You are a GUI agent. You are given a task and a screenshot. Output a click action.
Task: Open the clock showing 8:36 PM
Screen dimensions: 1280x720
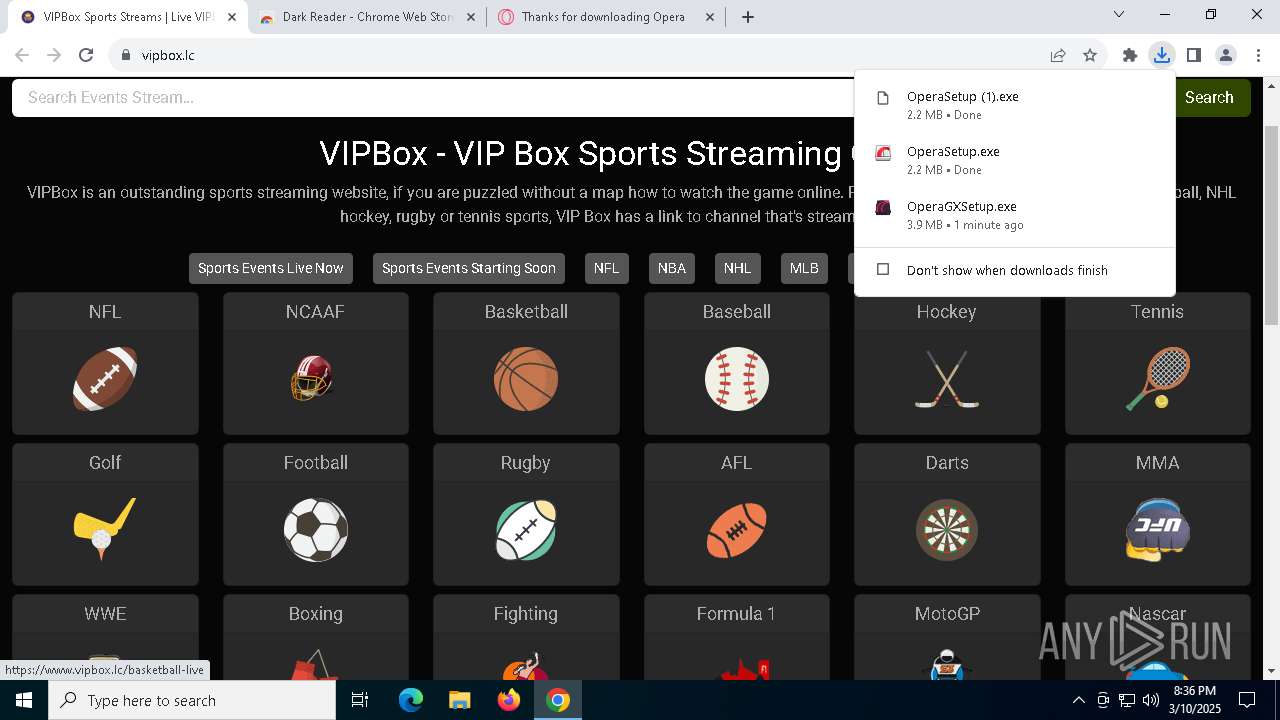(x=1195, y=700)
